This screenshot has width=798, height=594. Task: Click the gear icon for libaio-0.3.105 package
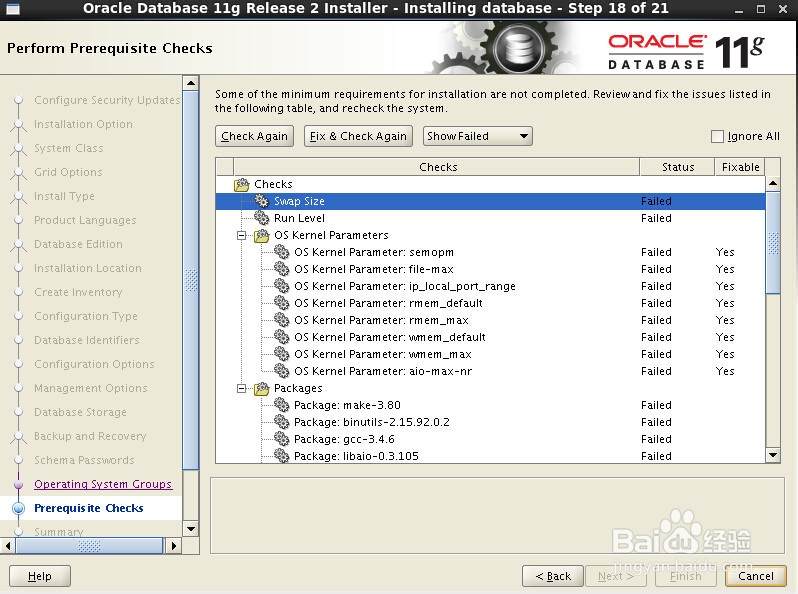tap(281, 456)
